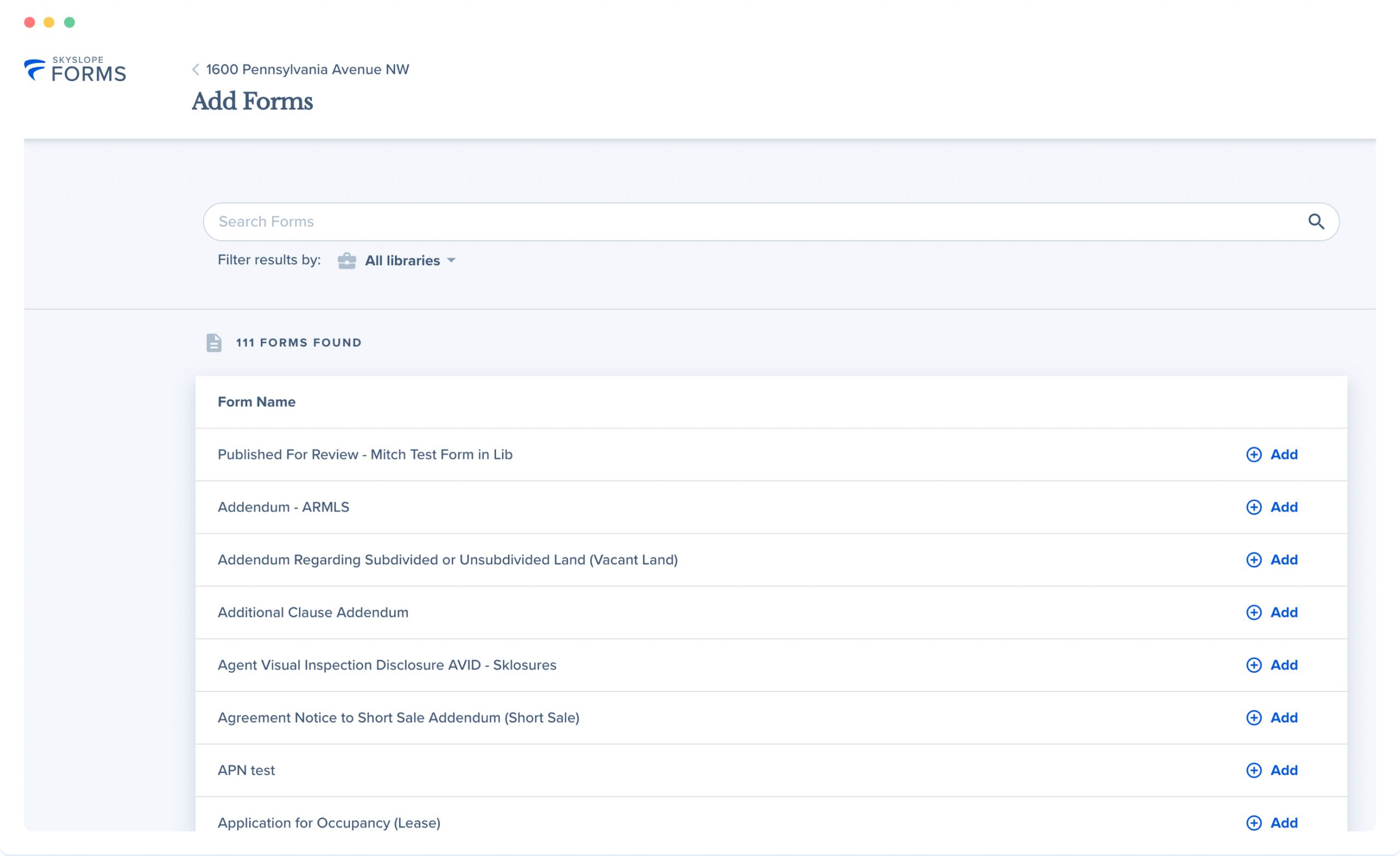Viewport: 1400px width, 856px height.
Task: Expand the libraries filter chevron
Action: click(452, 260)
